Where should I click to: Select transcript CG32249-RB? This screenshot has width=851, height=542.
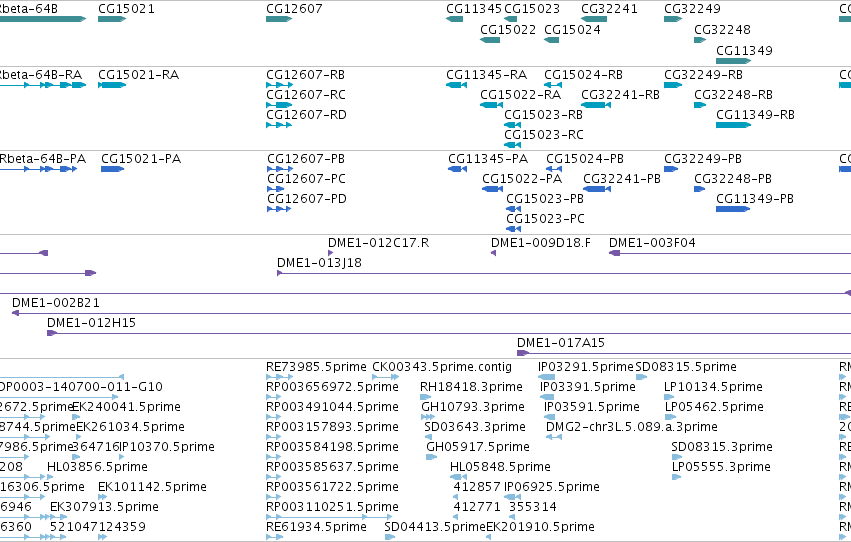click(673, 85)
